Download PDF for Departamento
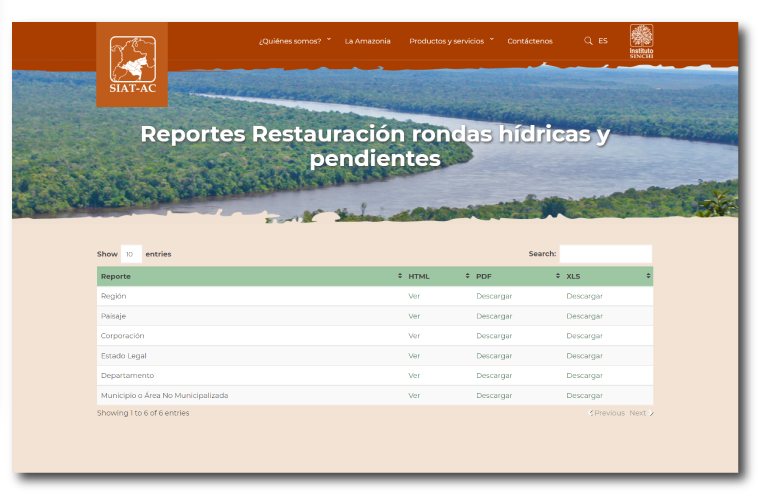 click(x=494, y=375)
